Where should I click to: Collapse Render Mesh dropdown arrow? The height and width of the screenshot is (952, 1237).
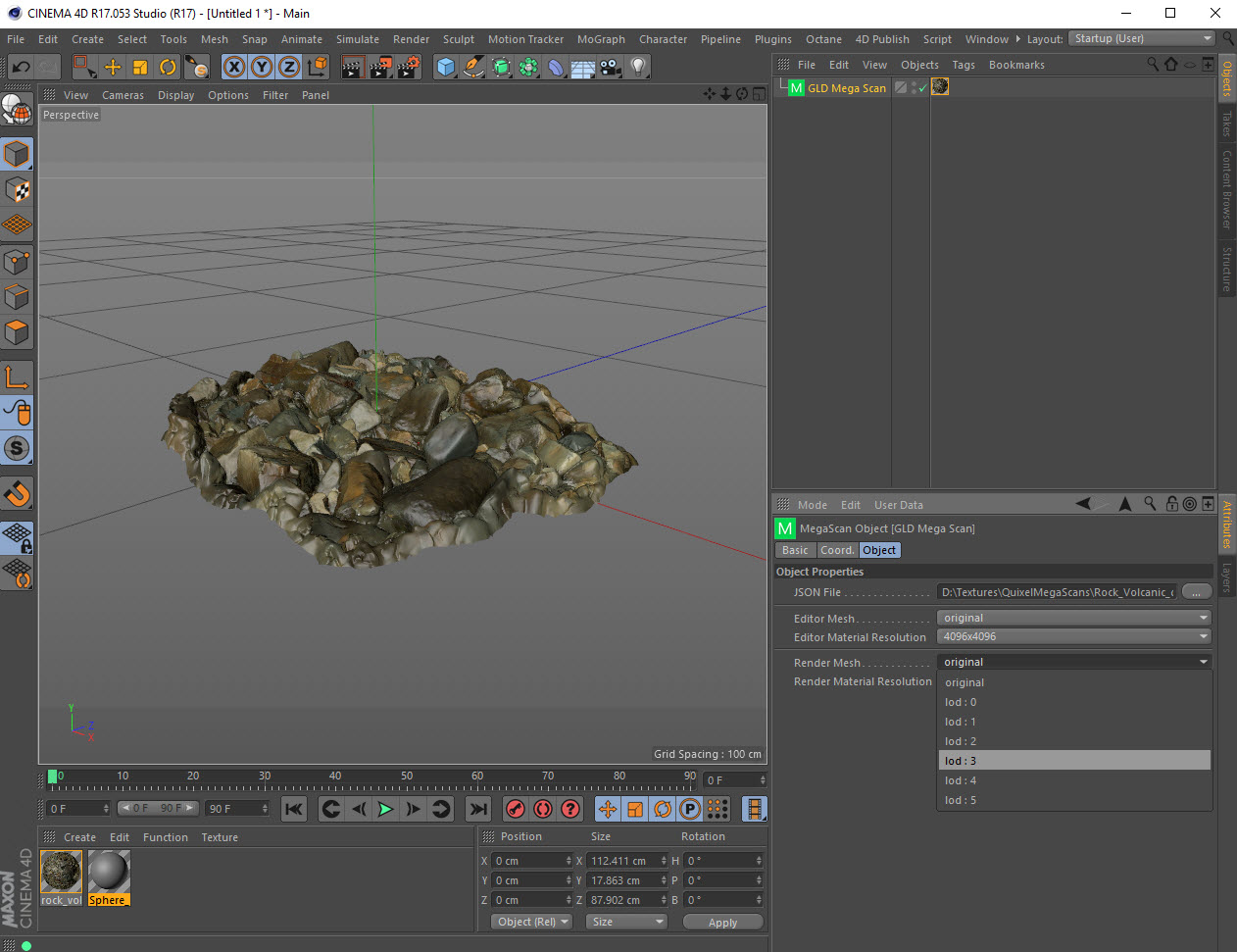[1203, 662]
